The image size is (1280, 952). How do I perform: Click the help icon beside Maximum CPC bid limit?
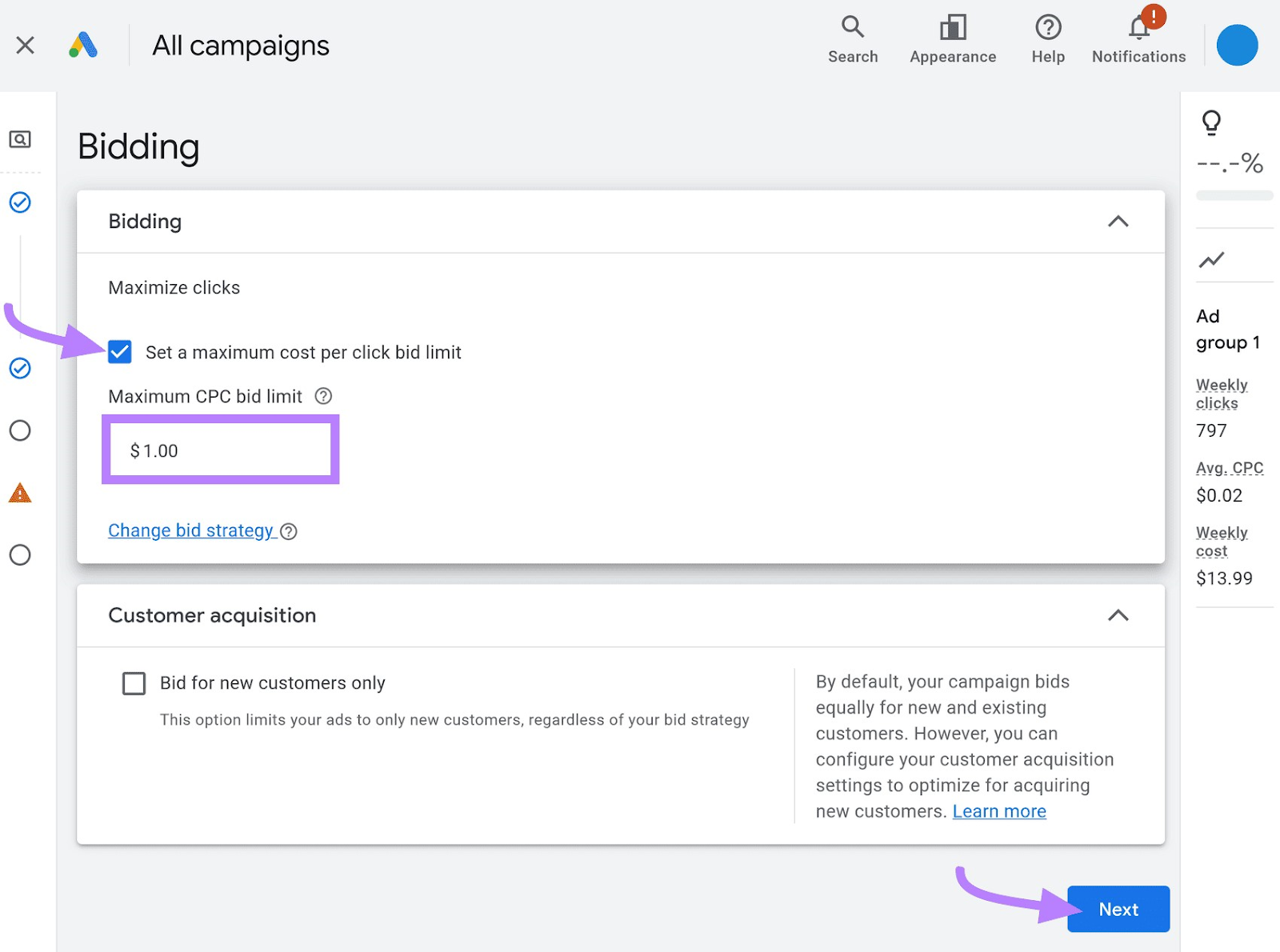point(322,395)
